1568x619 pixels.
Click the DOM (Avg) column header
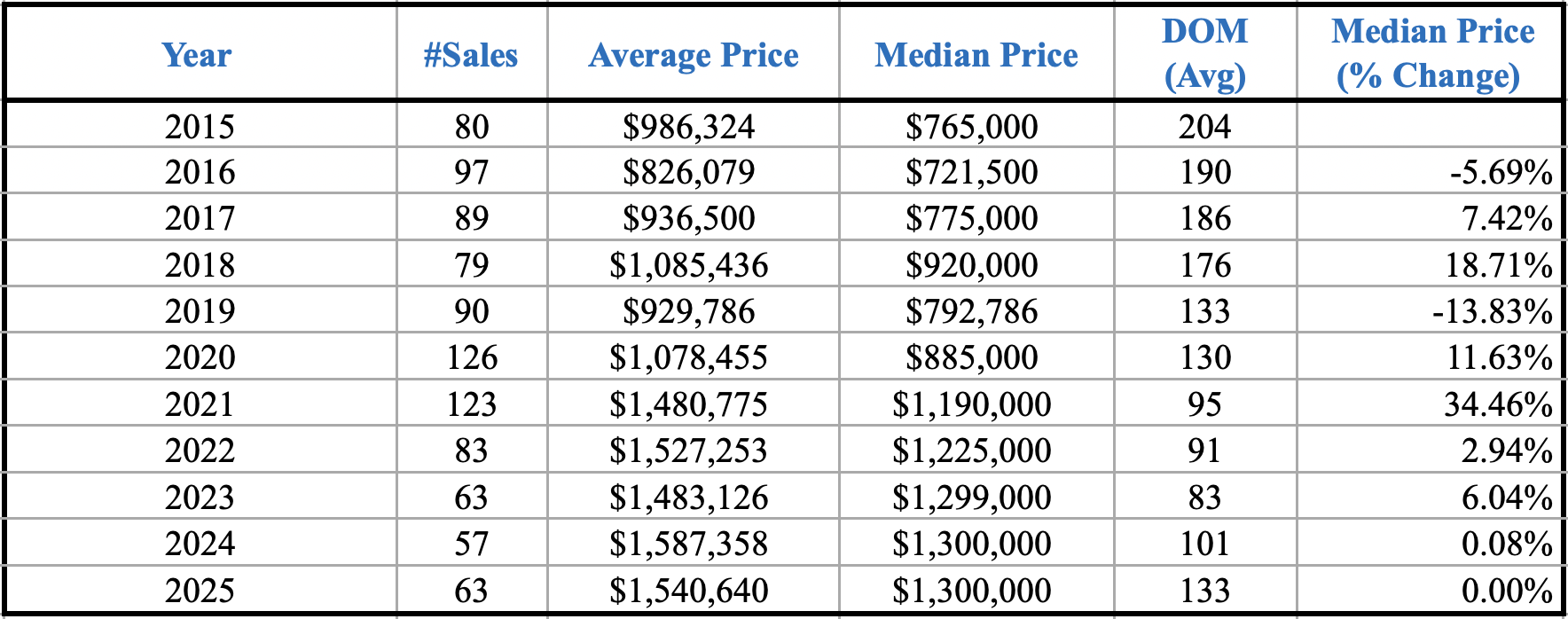point(1204,53)
